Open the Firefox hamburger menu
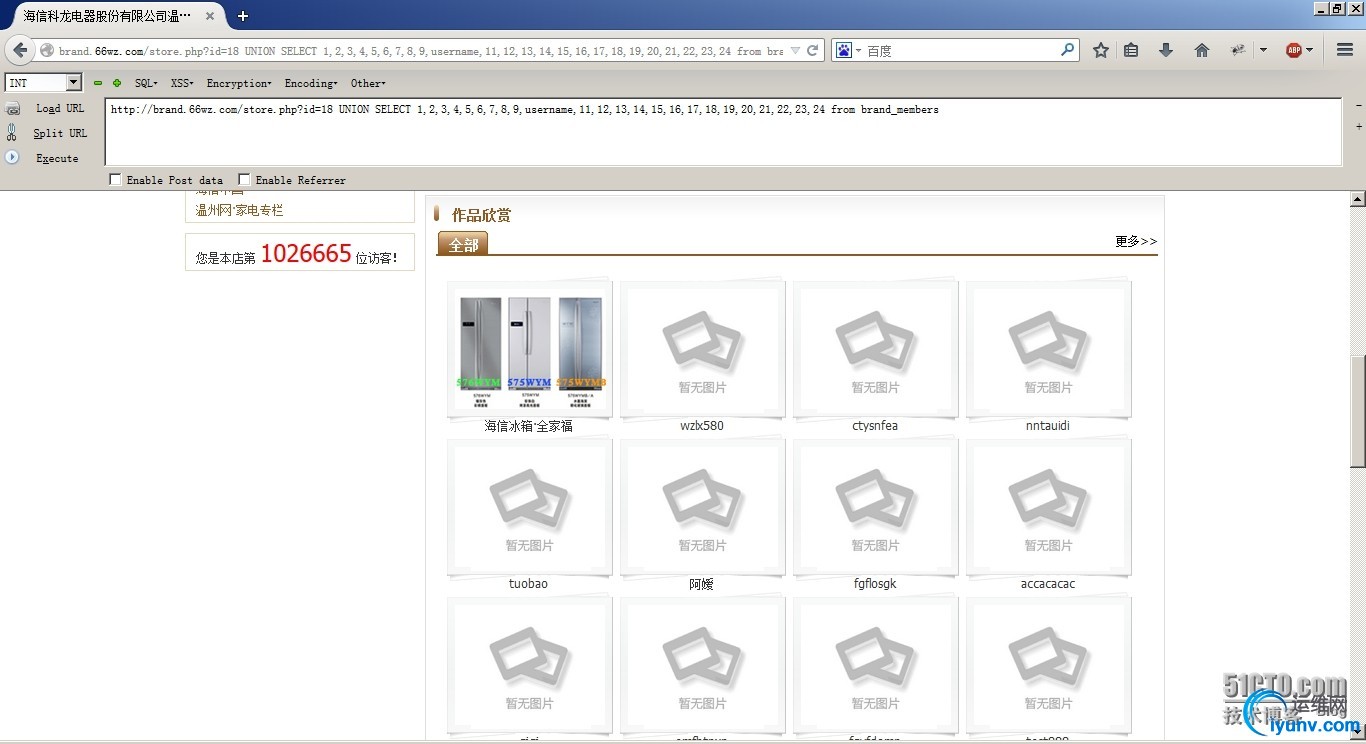 click(1345, 50)
